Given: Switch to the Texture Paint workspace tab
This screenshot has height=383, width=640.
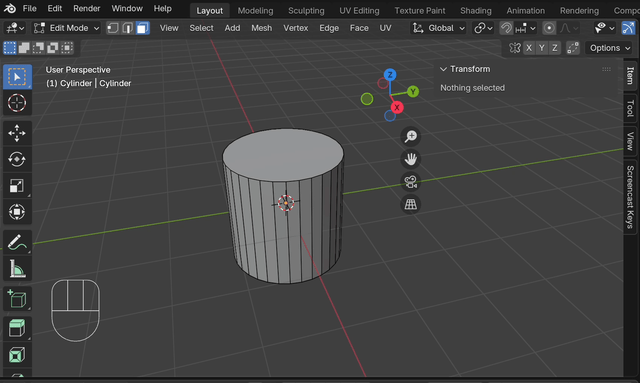Looking at the screenshot, I should coord(420,11).
